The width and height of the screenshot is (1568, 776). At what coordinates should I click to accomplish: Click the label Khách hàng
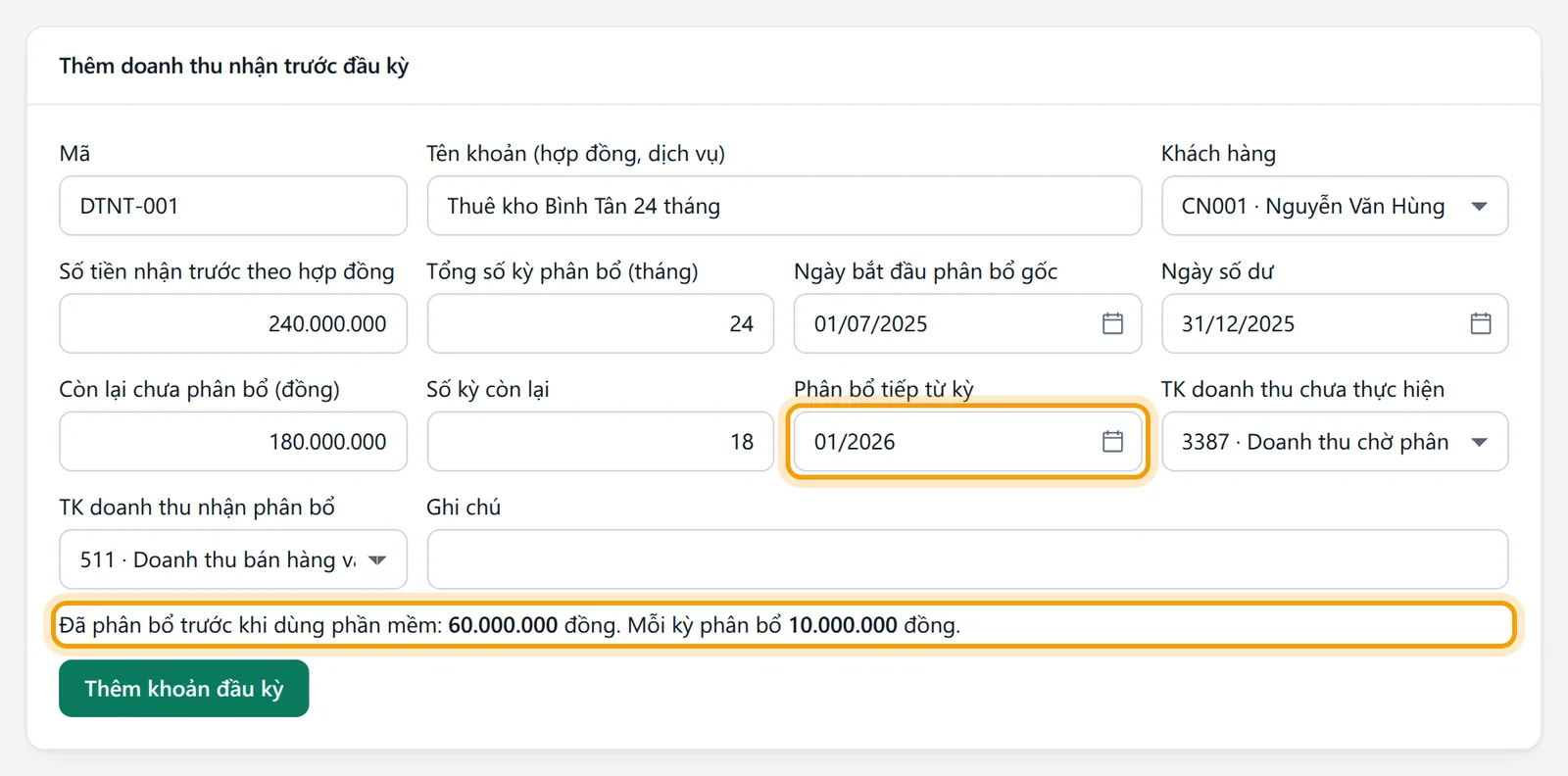(1218, 154)
